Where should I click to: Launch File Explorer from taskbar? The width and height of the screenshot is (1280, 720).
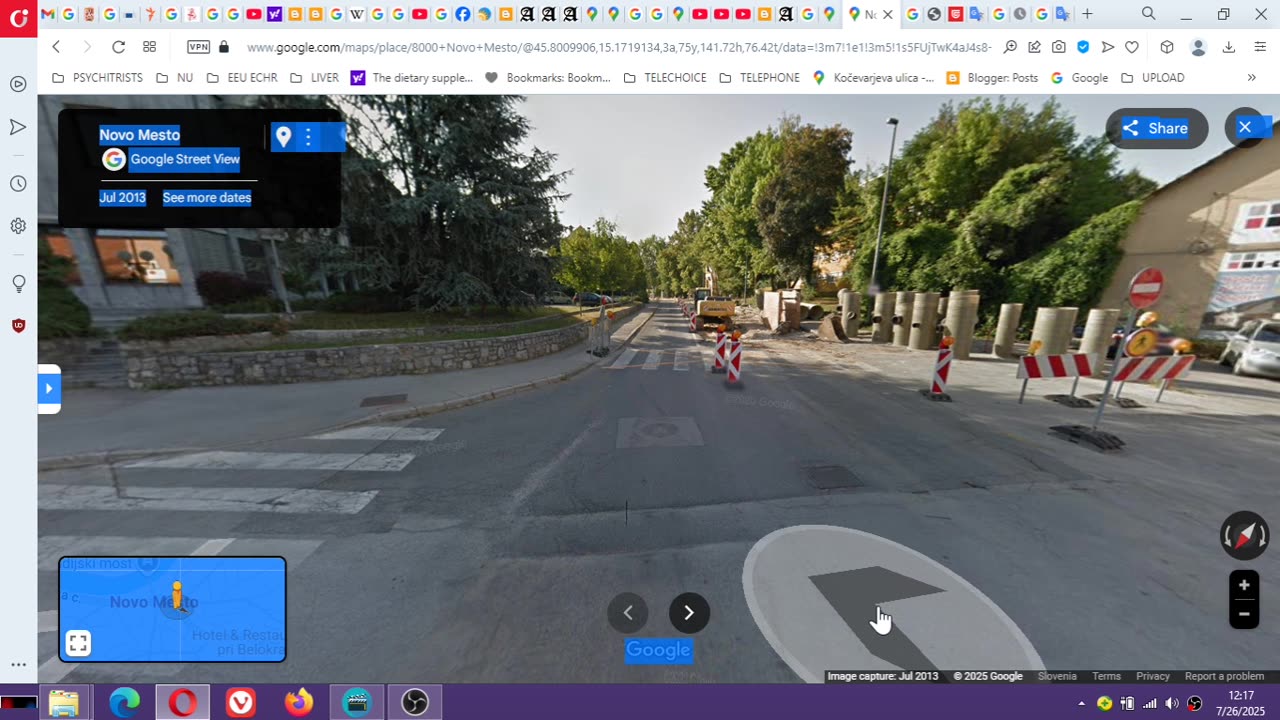(63, 703)
